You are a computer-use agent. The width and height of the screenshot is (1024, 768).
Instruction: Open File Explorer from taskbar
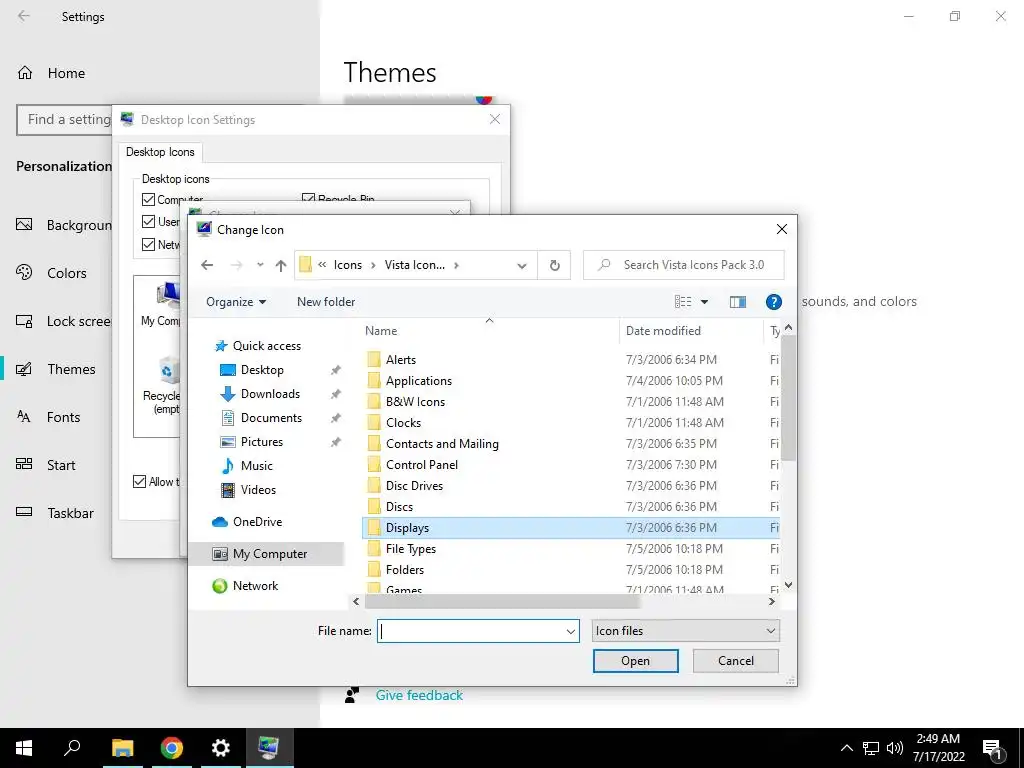pyautogui.click(x=122, y=748)
